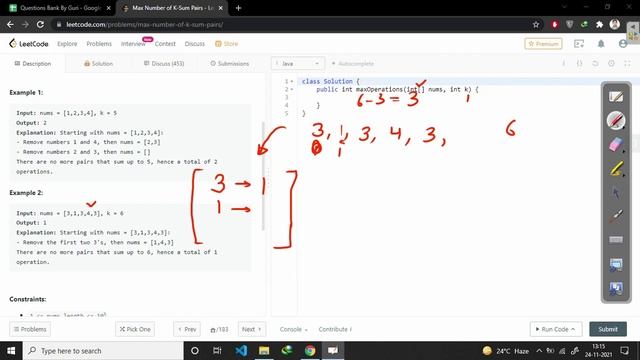
Task: Open editor info icon
Action: click(x=564, y=64)
